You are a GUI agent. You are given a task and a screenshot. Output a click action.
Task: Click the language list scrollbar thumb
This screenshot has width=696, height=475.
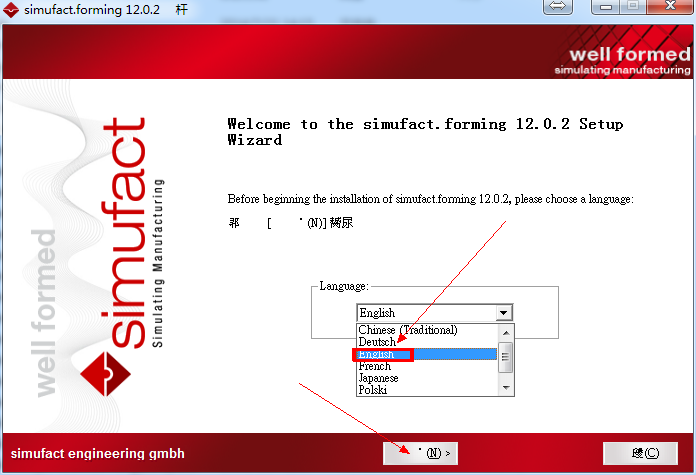506,356
